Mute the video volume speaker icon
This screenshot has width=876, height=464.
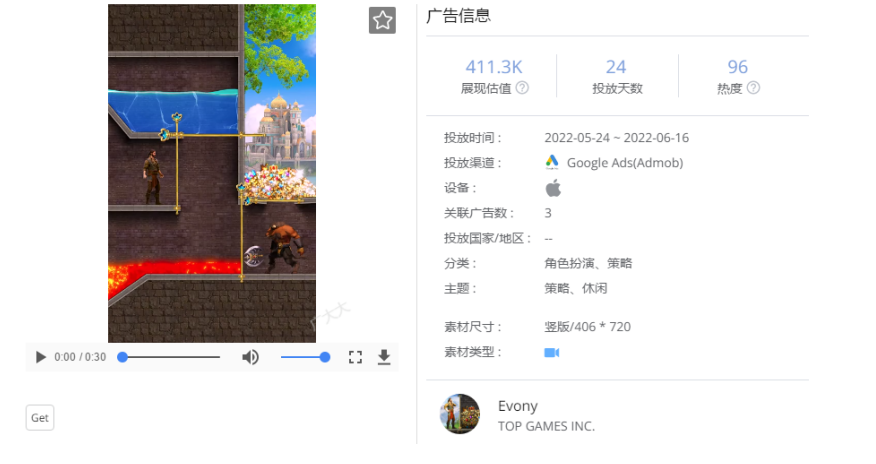click(x=250, y=357)
